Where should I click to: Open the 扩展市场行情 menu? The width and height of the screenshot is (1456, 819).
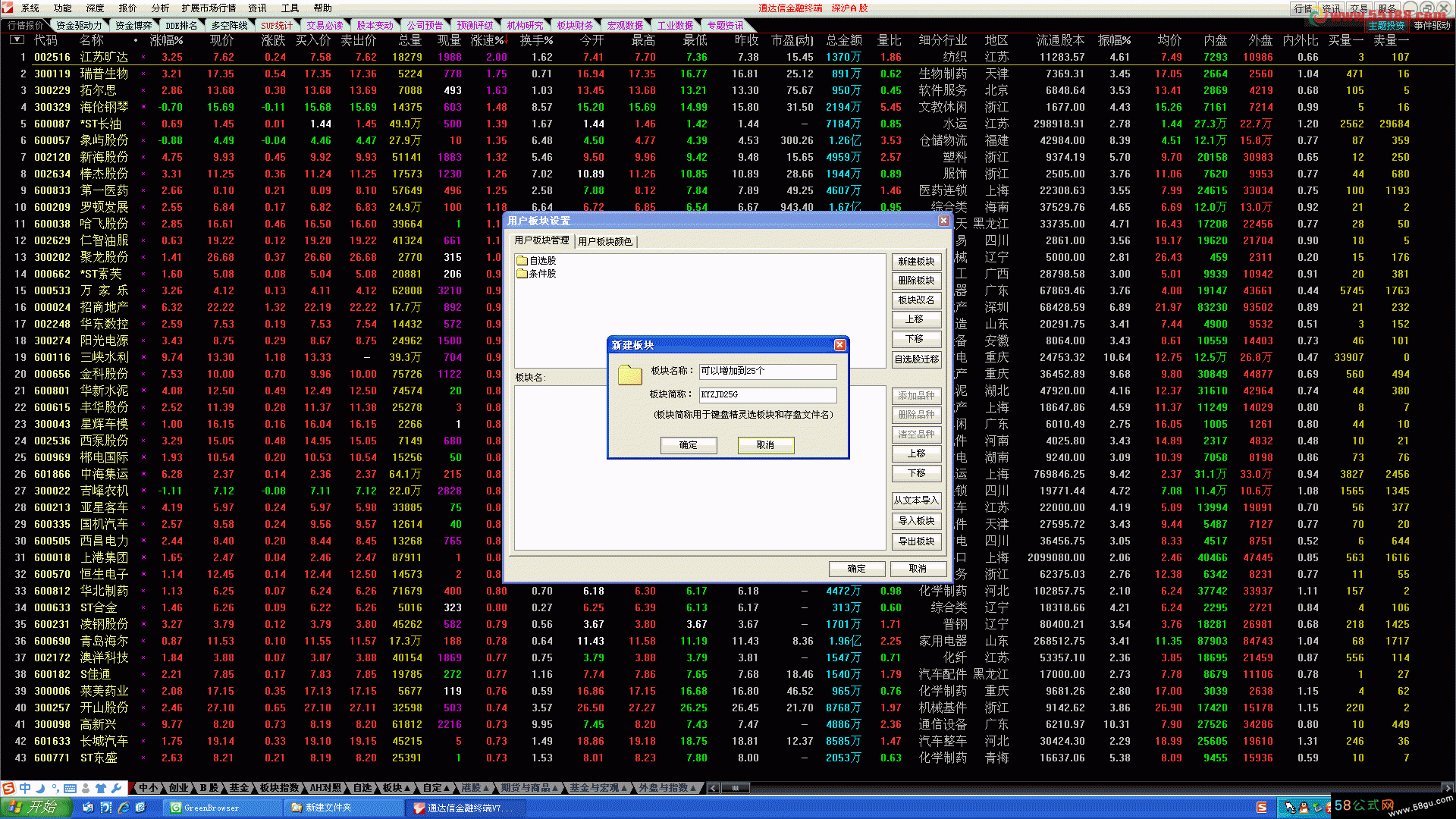[x=209, y=8]
